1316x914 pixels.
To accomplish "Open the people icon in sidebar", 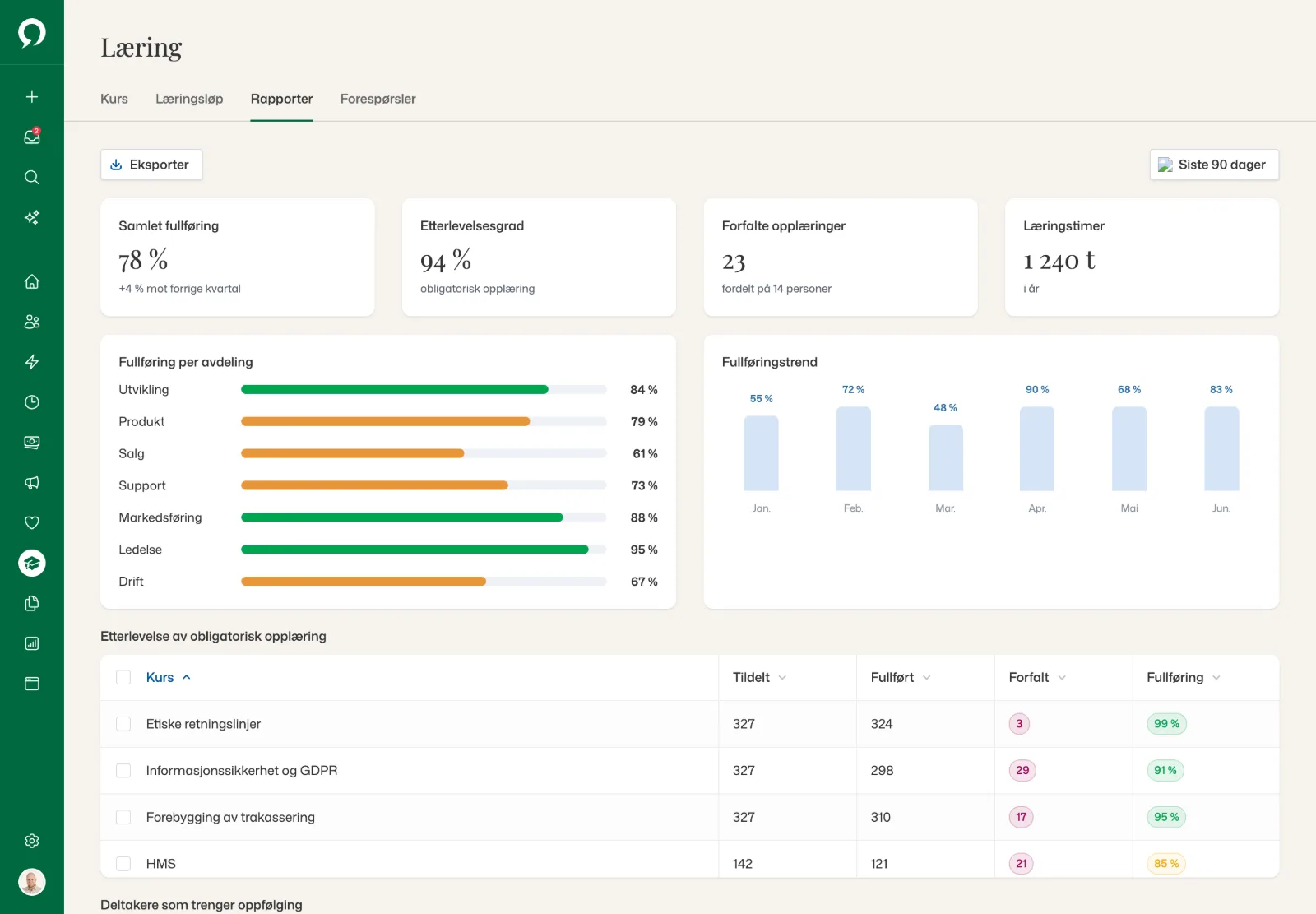I will (32, 322).
